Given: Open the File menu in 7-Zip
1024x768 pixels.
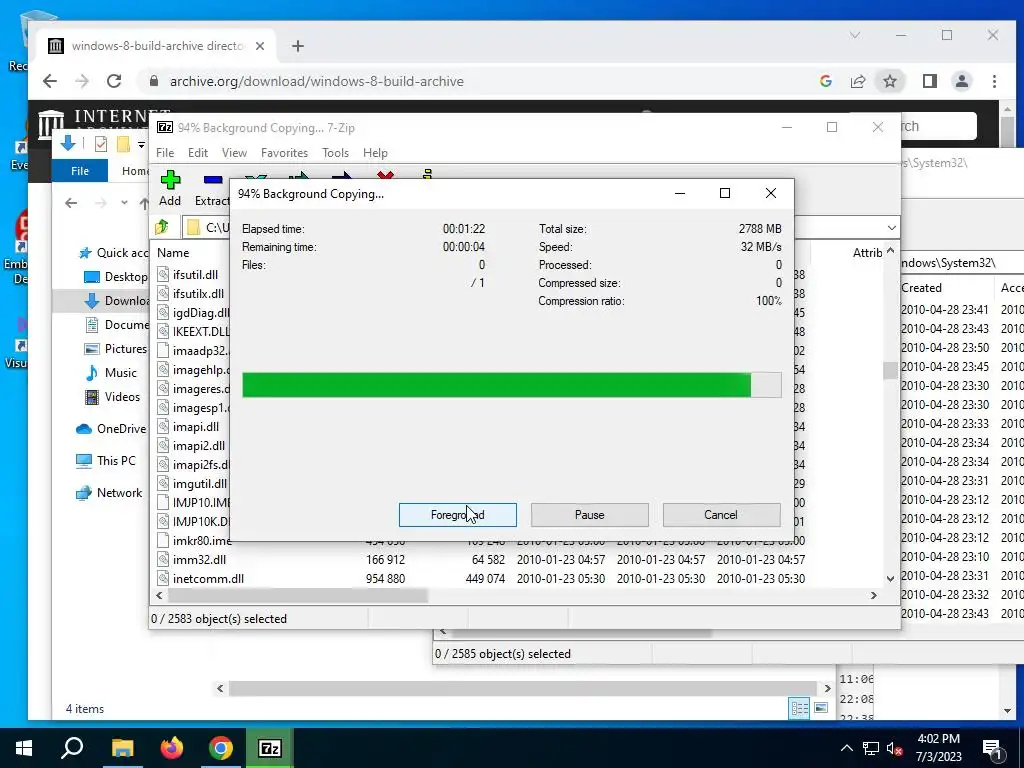Looking at the screenshot, I should (165, 153).
